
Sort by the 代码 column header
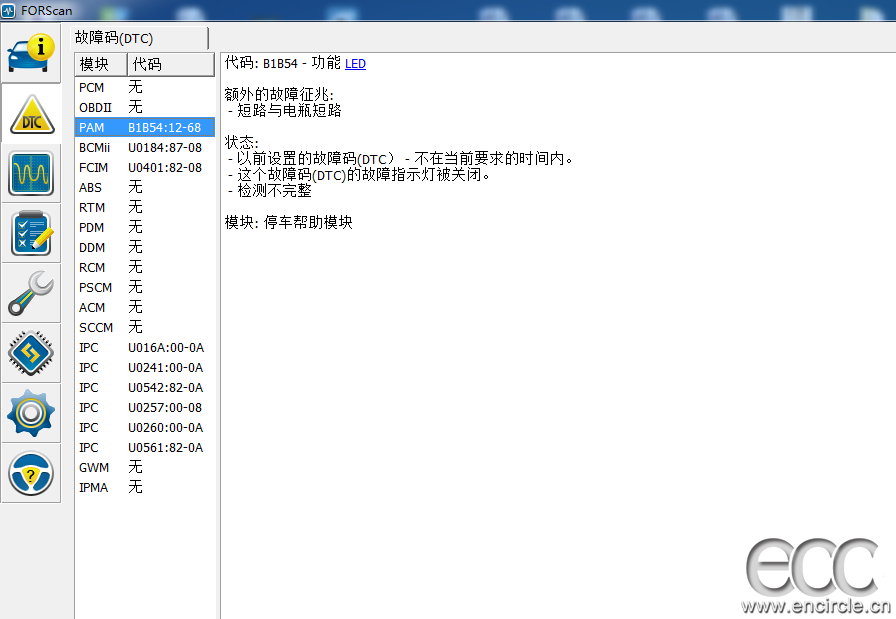[x=170, y=64]
